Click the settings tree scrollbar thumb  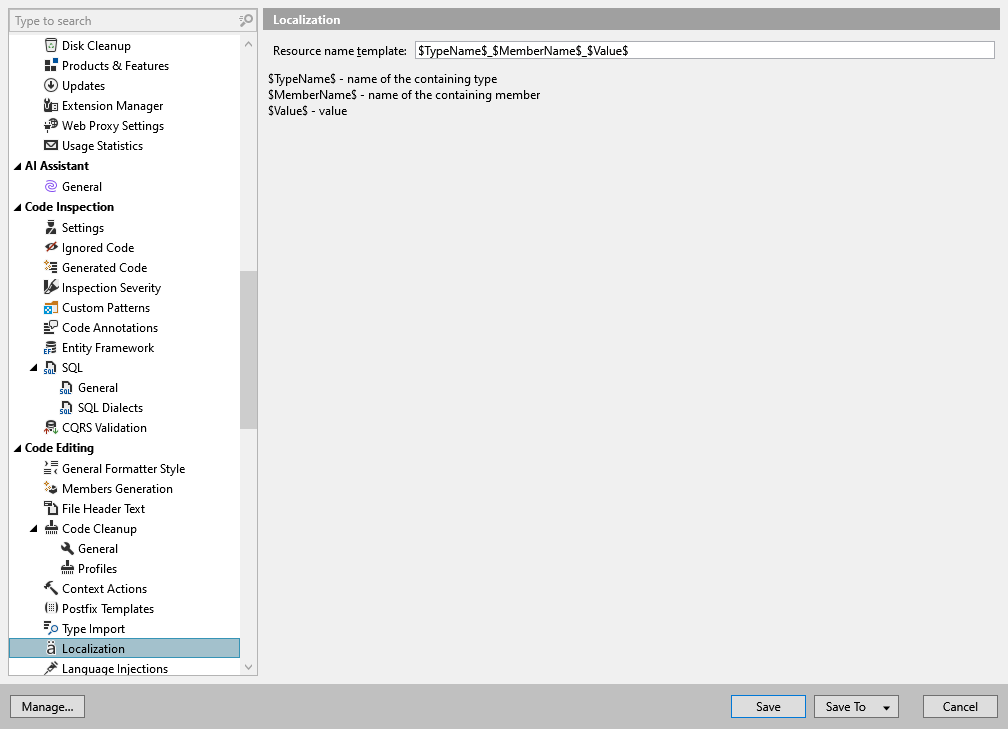248,350
